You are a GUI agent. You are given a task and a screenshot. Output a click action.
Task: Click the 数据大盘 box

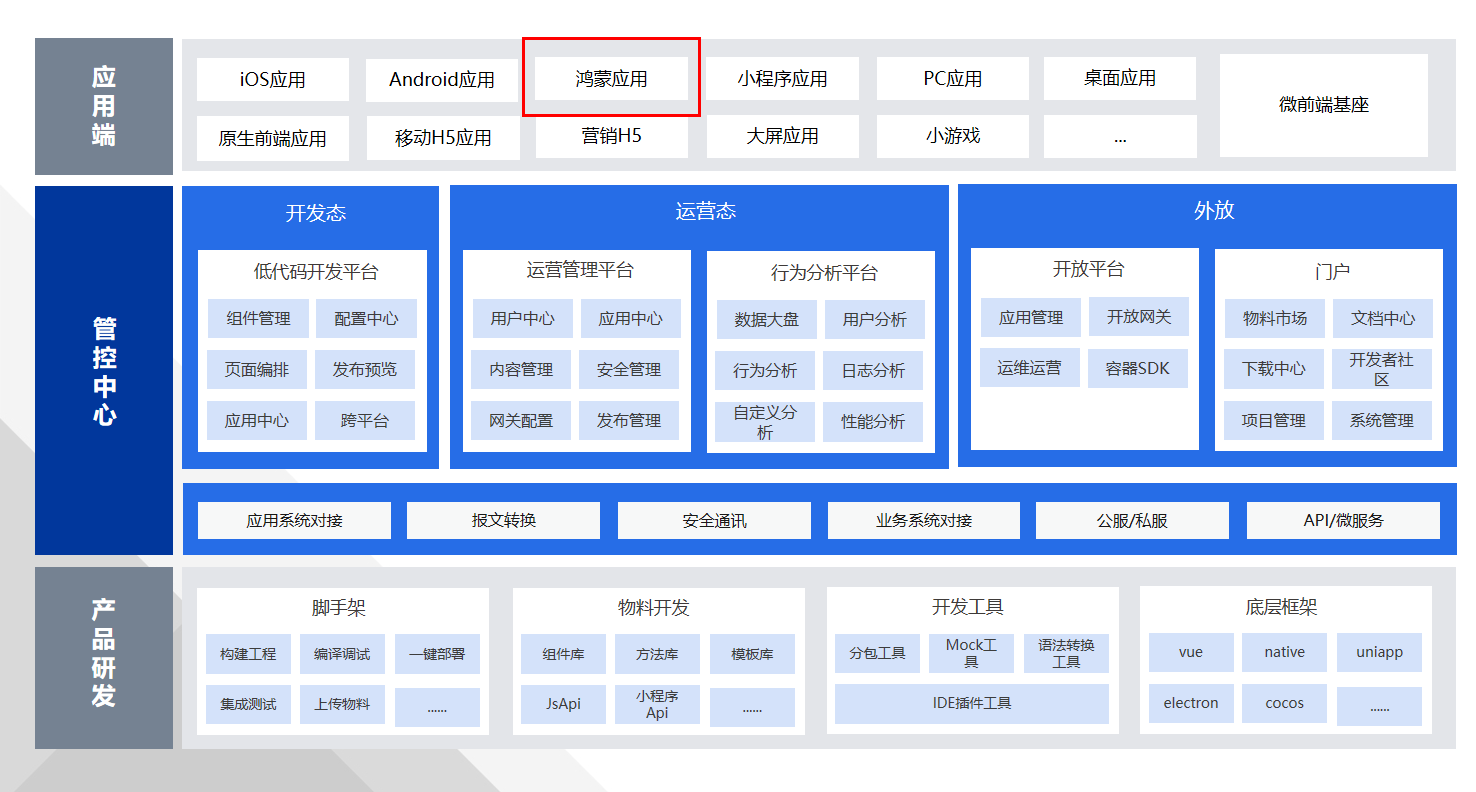coord(766,320)
